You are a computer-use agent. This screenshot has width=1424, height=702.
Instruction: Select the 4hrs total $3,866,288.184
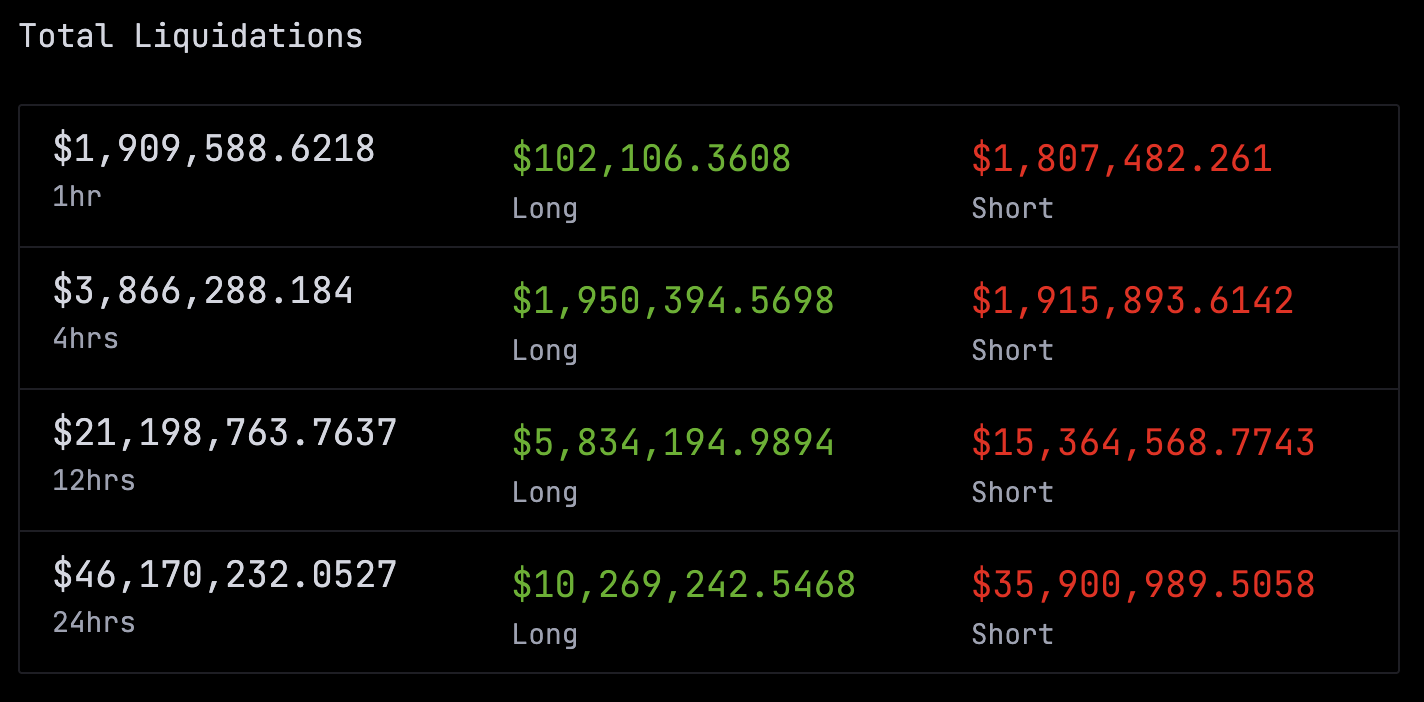[x=203, y=291]
